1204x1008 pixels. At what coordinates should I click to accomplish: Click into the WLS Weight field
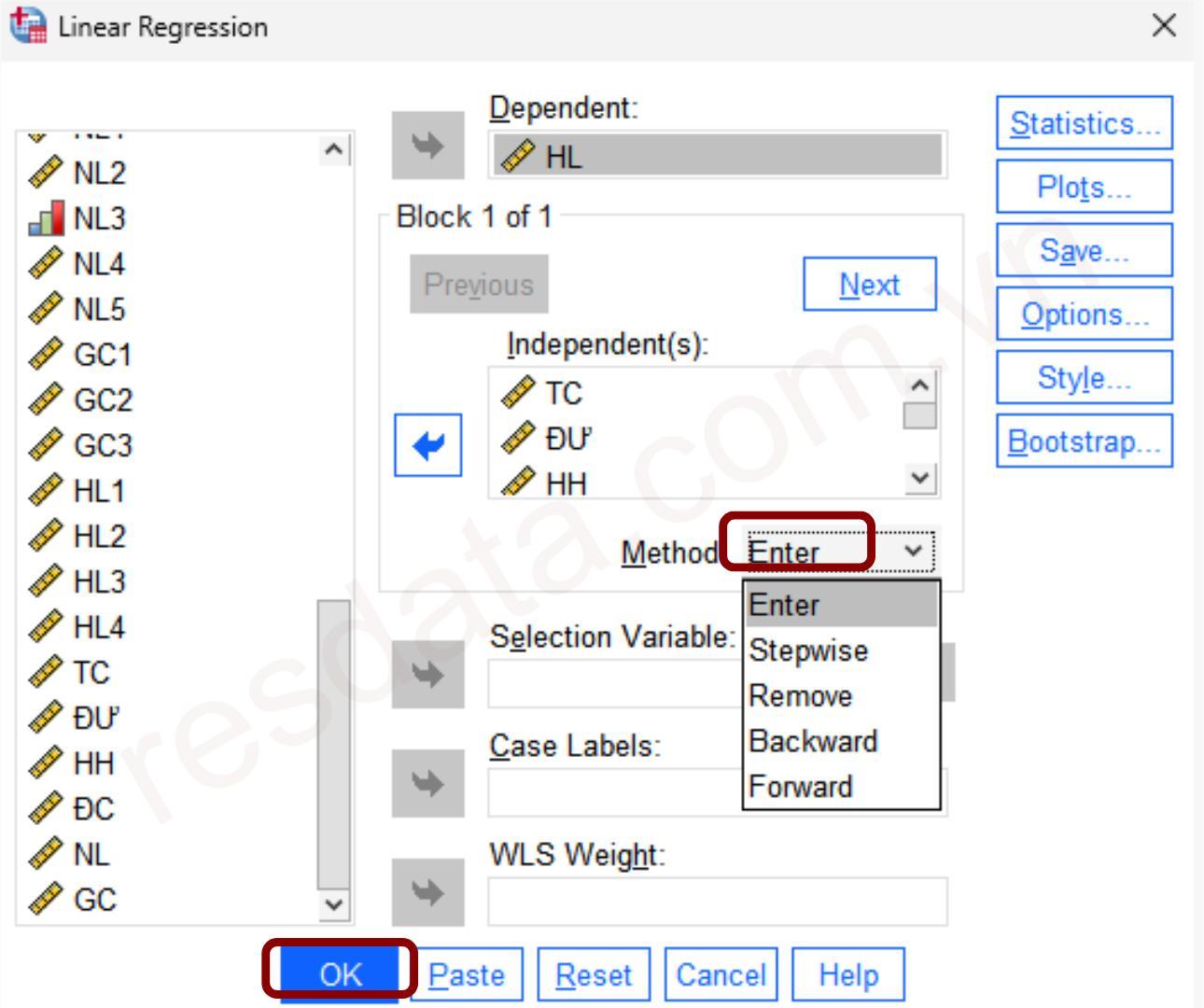(717, 902)
